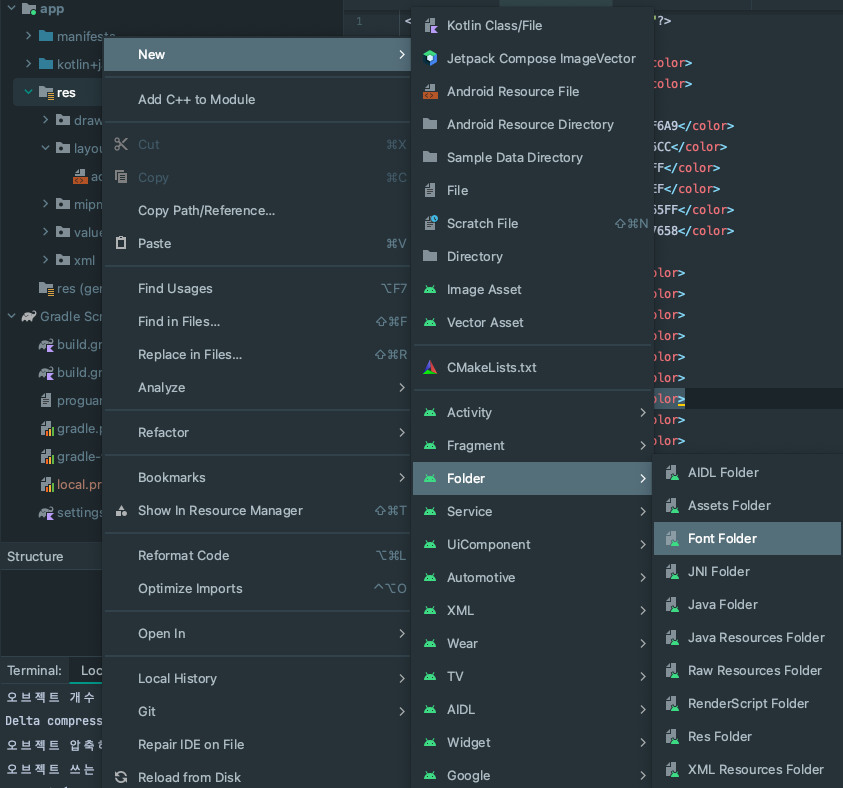843x788 pixels.
Task: Click the Cut scissors icon
Action: (x=122, y=144)
